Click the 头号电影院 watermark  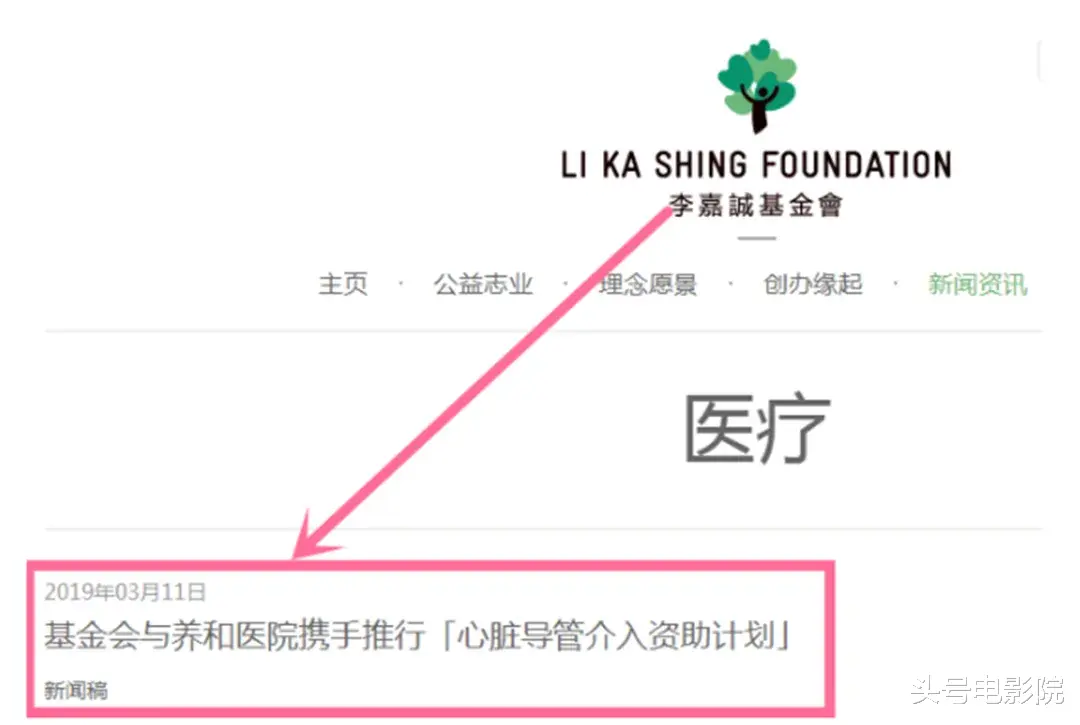click(x=988, y=691)
